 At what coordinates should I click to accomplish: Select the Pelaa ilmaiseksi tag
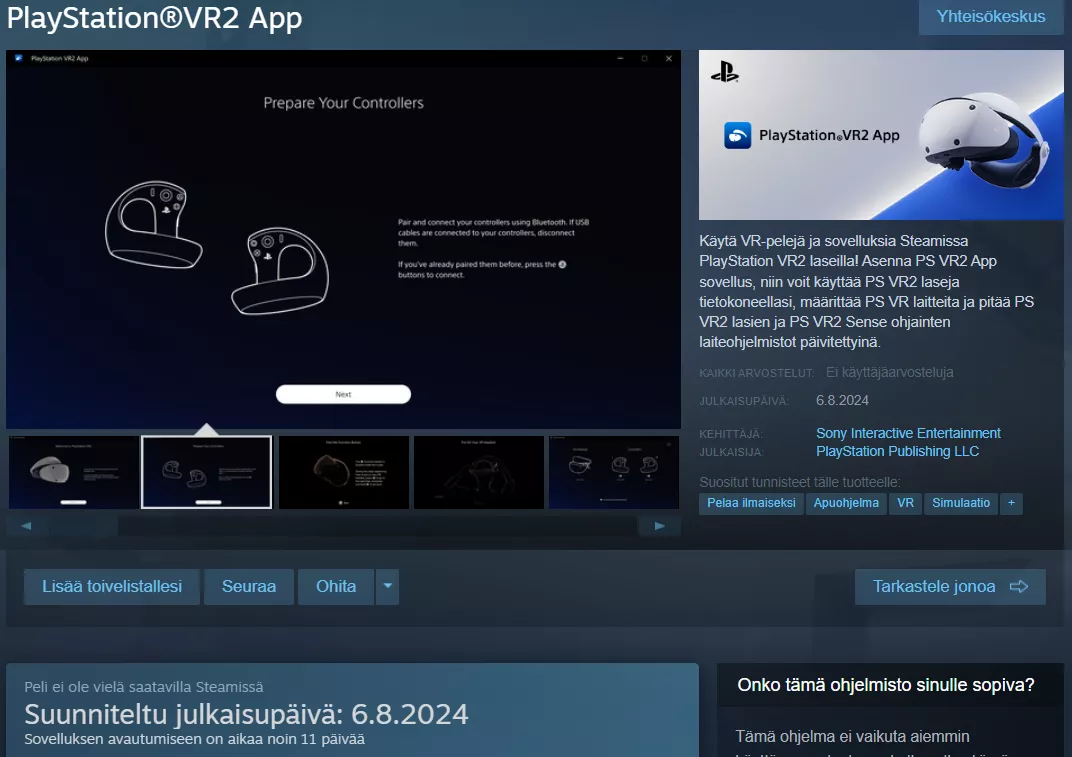pos(751,503)
